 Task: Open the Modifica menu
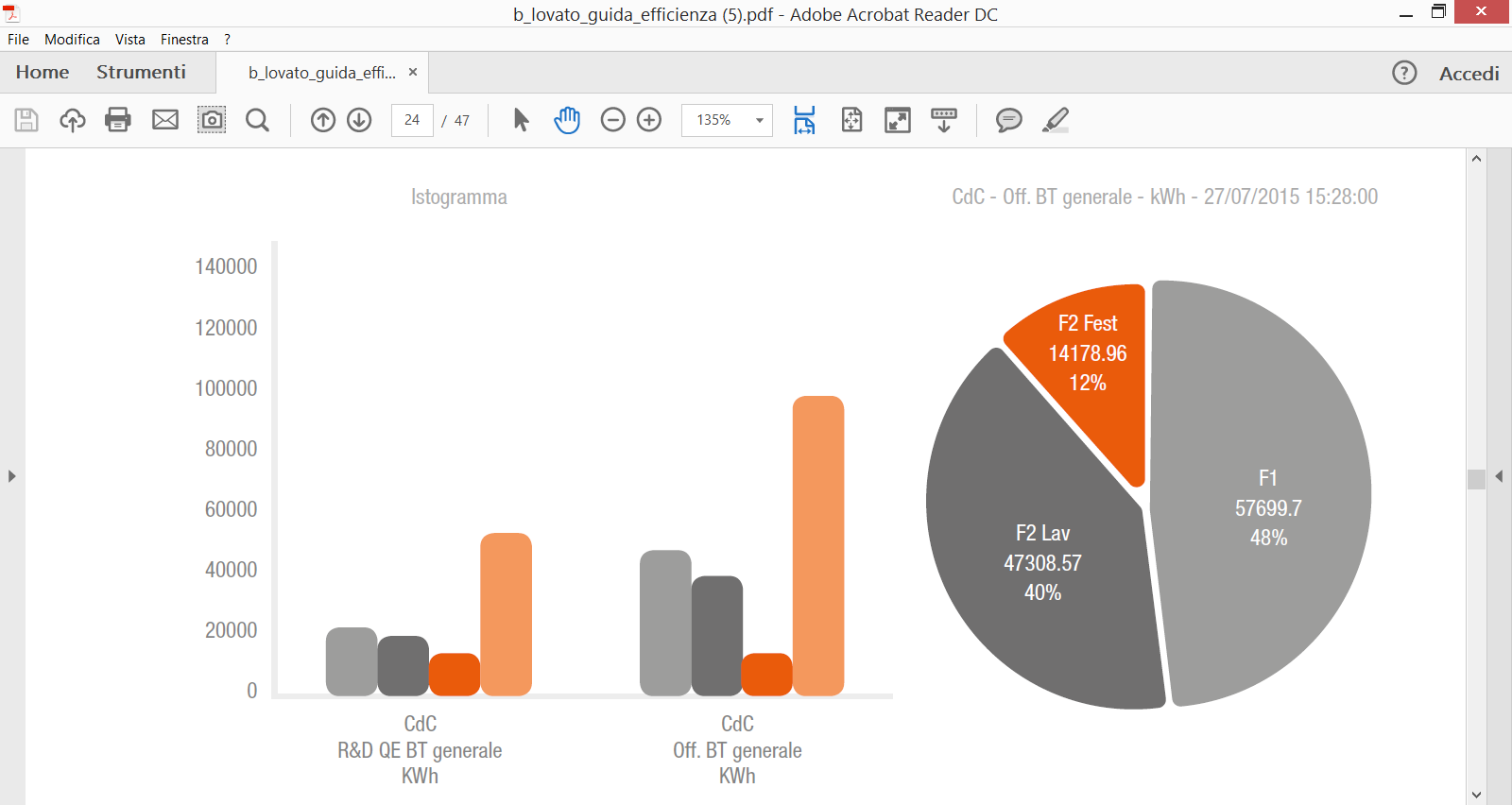point(72,40)
